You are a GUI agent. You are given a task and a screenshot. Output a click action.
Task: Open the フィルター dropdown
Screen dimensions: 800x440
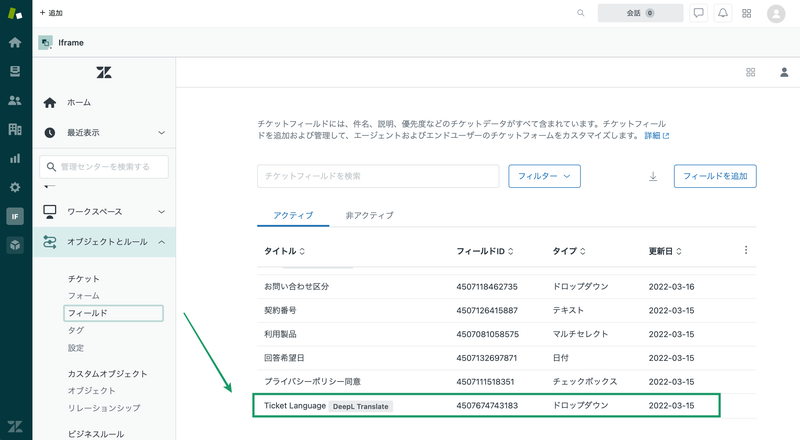pos(544,176)
